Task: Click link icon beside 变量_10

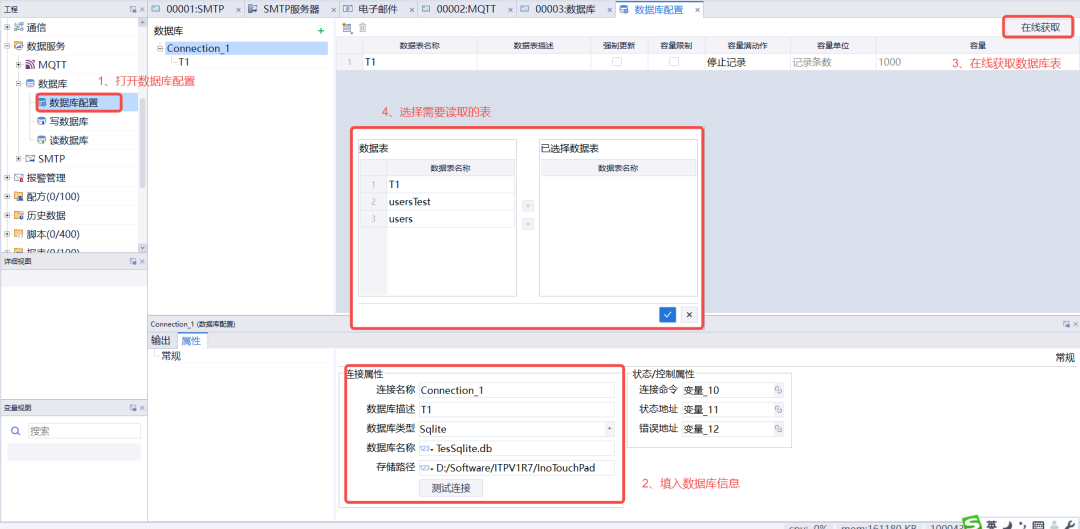Action: 778,390
